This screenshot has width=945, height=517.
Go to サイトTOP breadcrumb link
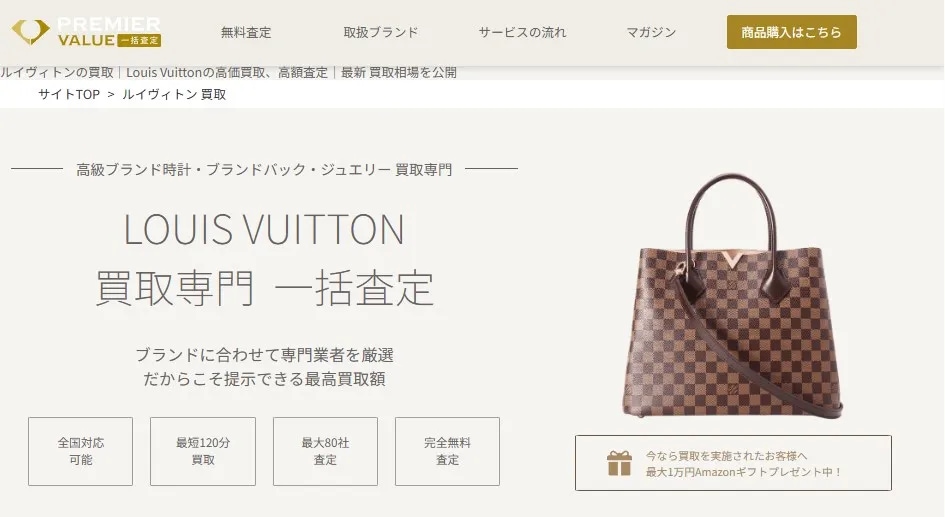click(69, 94)
